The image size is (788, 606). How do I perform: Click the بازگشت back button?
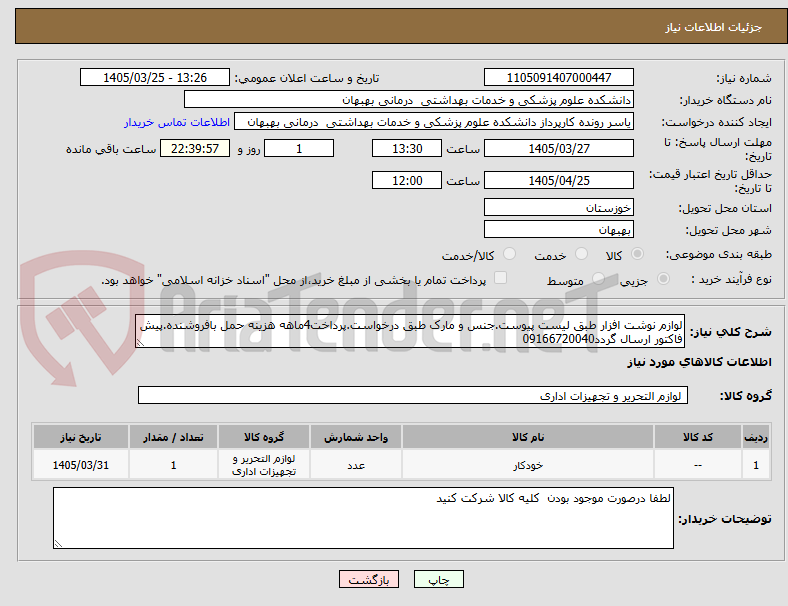[369, 579]
